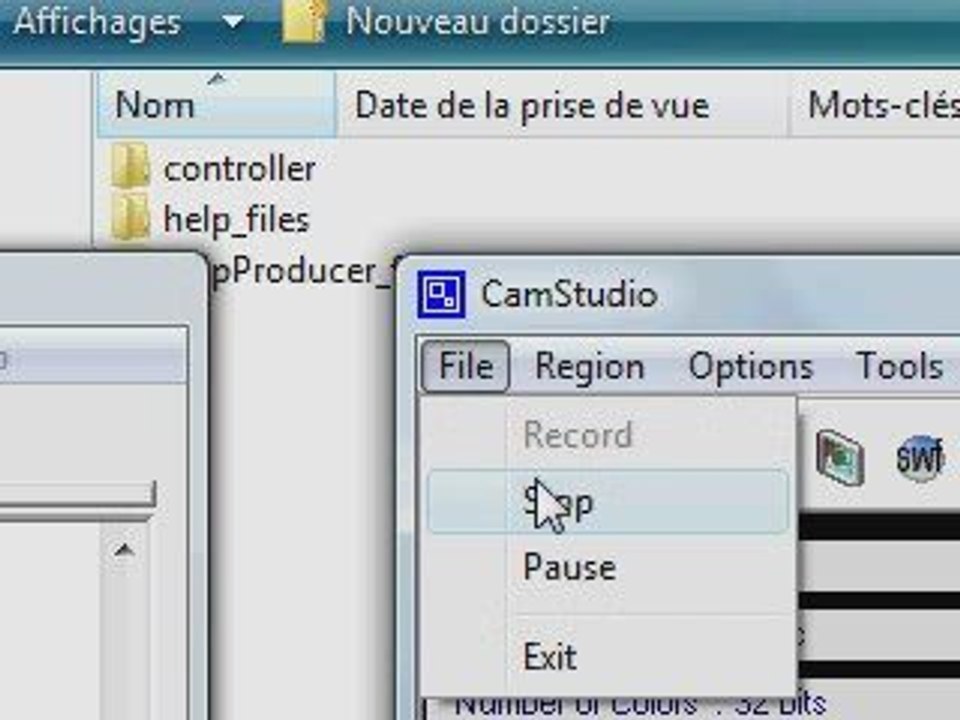The height and width of the screenshot is (720, 960).
Task: Open the Options menu
Action: coord(751,366)
